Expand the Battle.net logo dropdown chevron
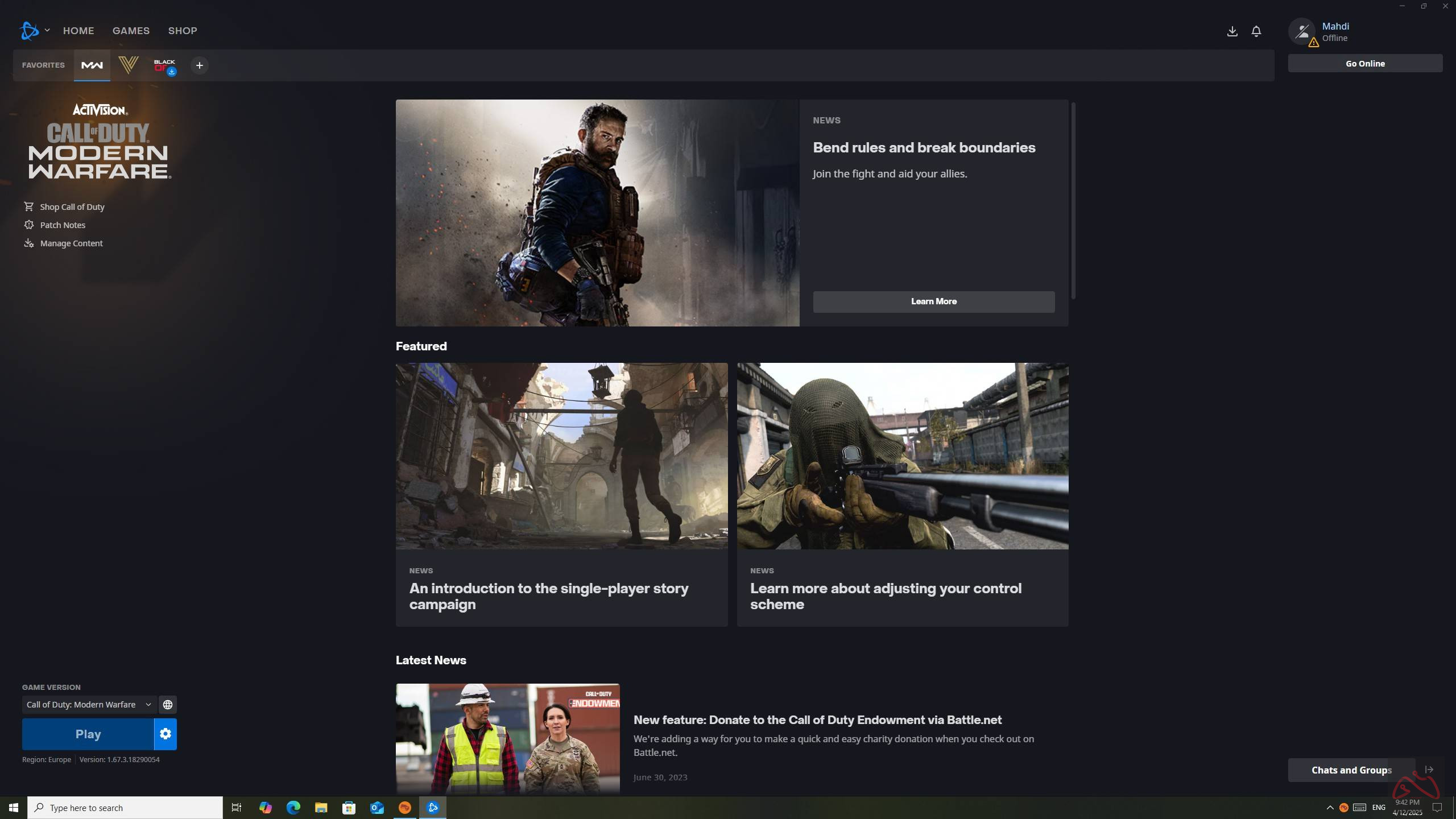The image size is (1456, 819). [x=48, y=30]
